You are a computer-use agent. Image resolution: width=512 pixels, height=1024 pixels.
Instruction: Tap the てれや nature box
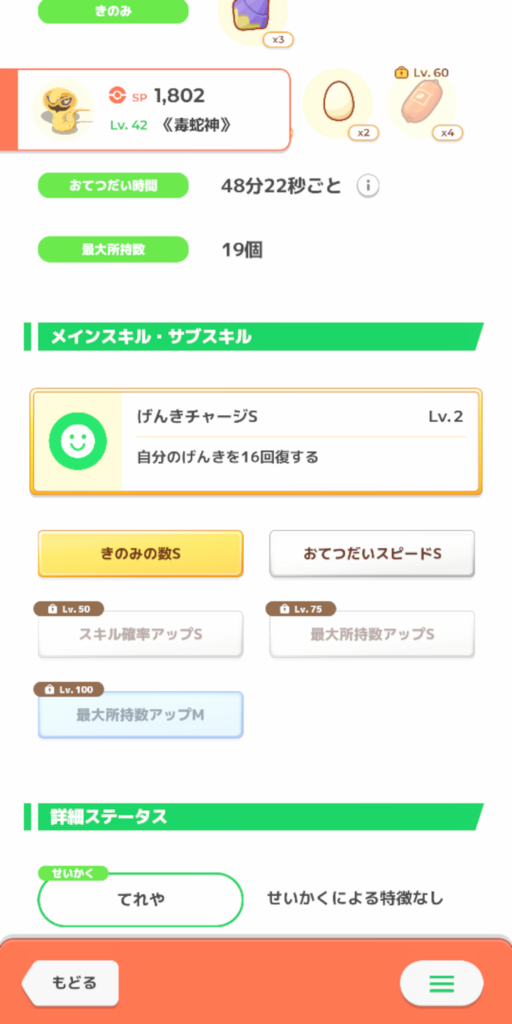[x=140, y=899]
